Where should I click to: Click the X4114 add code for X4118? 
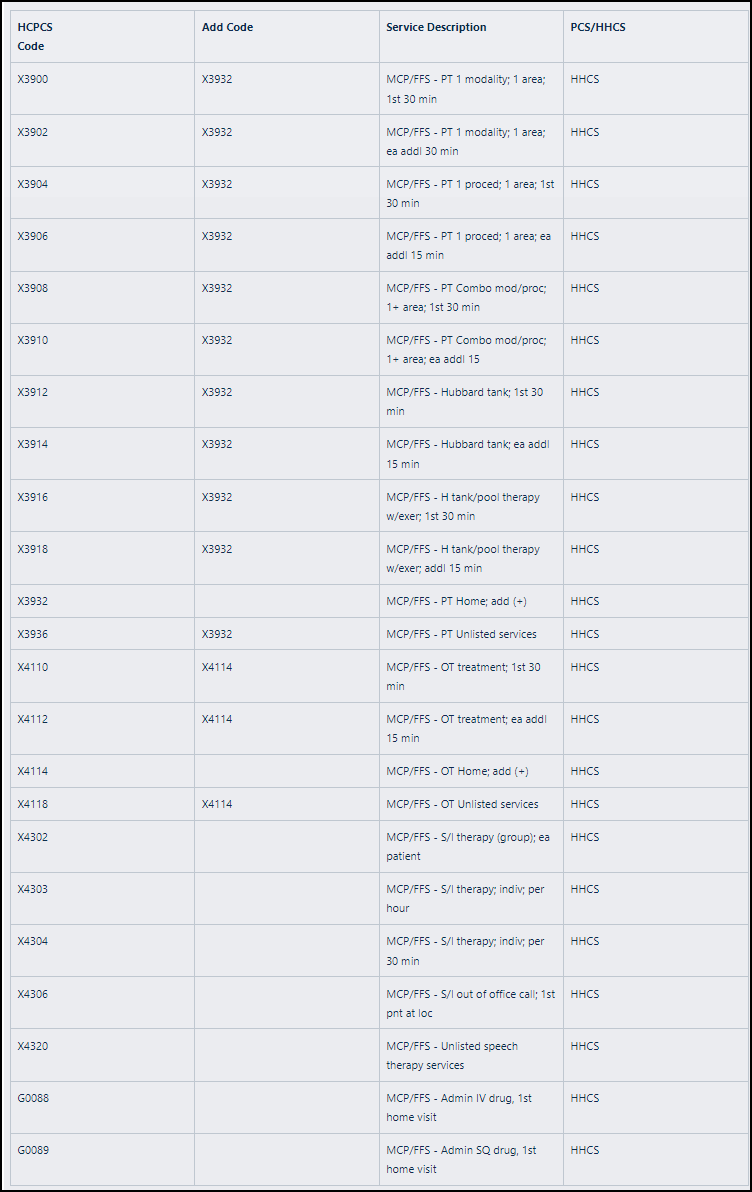click(217, 805)
